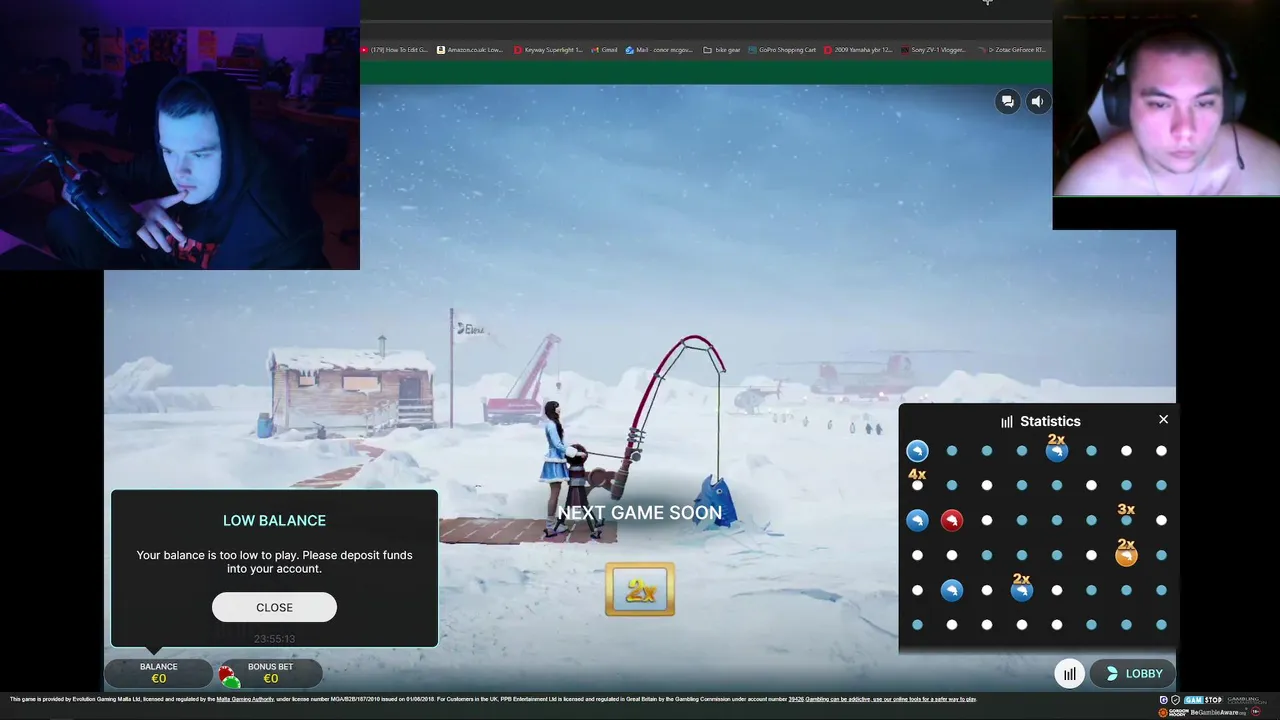The image size is (1280, 720).
Task: Open the bike gear bookmarks folder
Action: pos(722,50)
